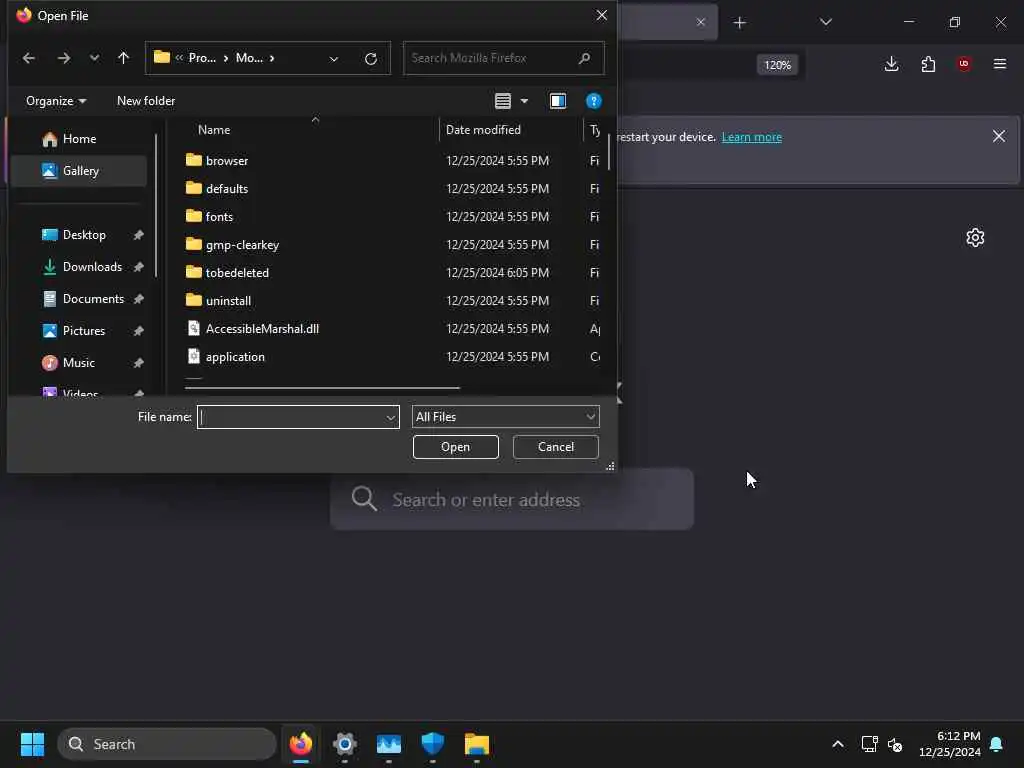This screenshot has height=768, width=1024.
Task: Click the pin icon beside Pictures
Action: pos(138,331)
